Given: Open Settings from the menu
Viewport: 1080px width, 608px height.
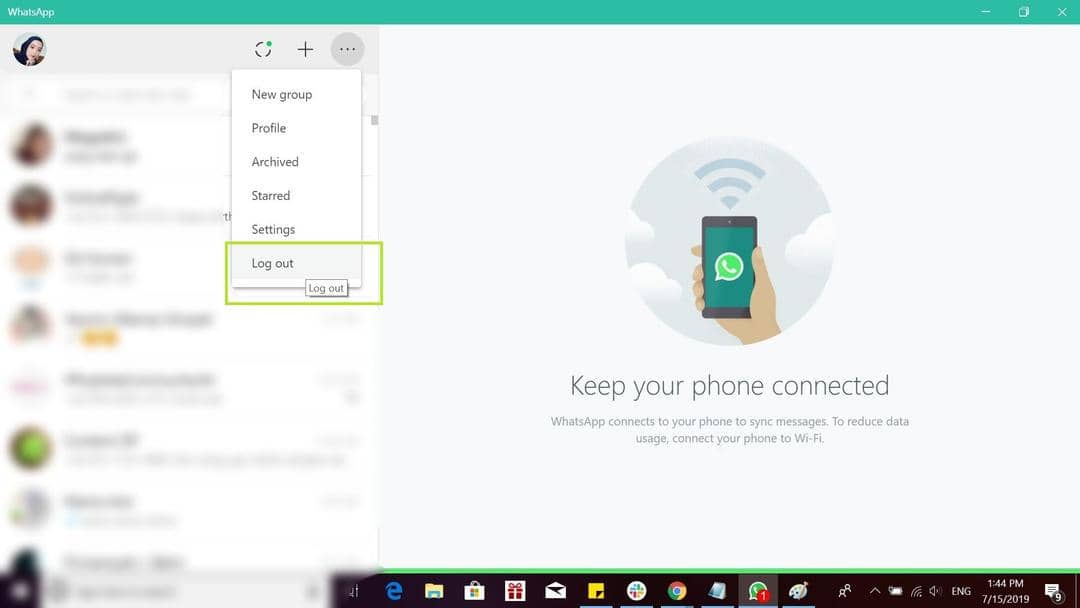Looking at the screenshot, I should [273, 230].
